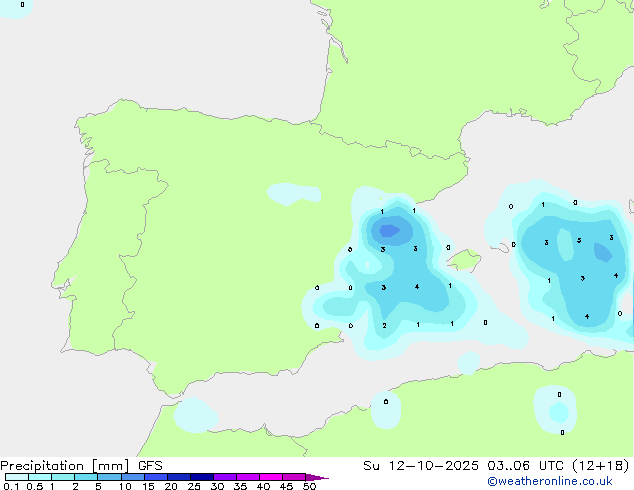Click the 40–45 mm magenta legend swatch

pyautogui.click(x=271, y=477)
